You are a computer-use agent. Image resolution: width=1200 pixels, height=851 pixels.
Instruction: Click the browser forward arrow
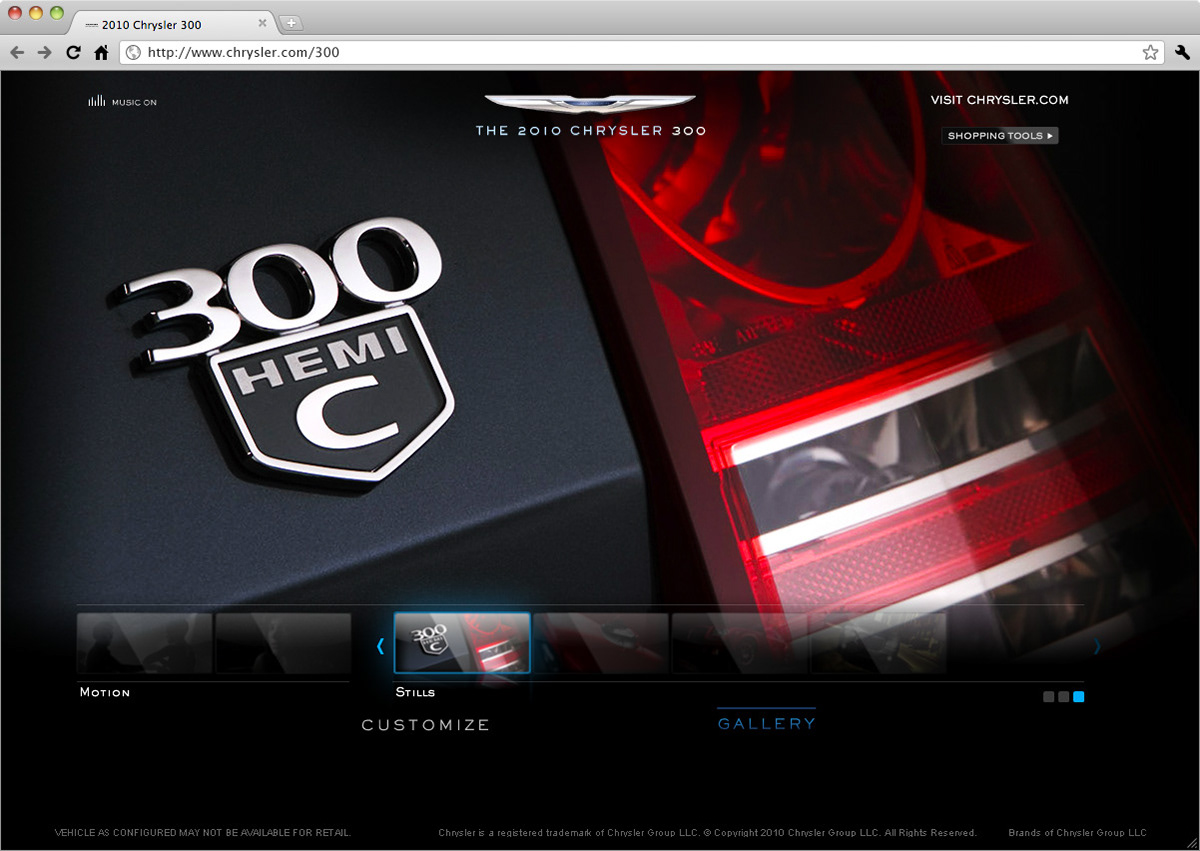coord(44,53)
